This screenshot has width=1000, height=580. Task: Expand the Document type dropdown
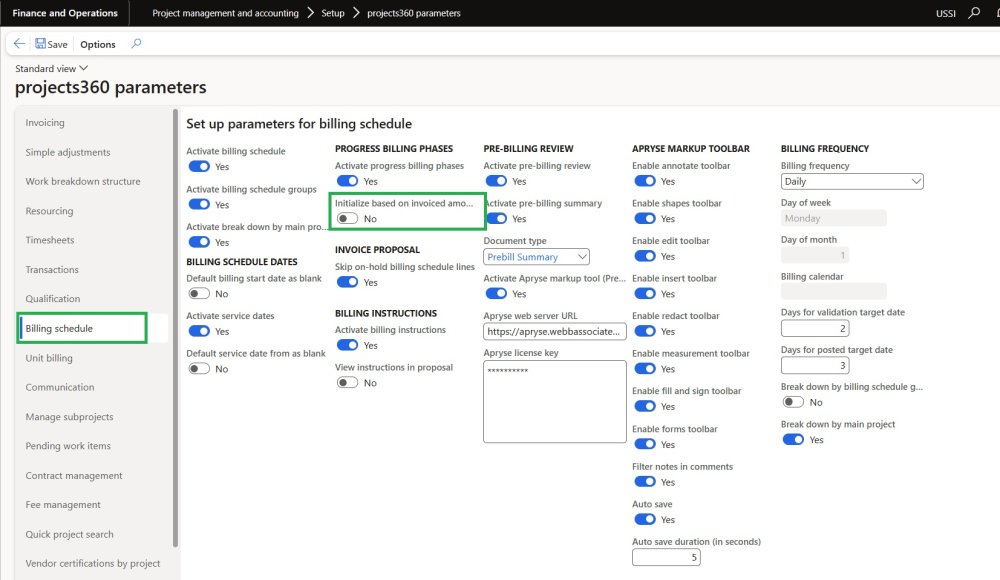[x=536, y=257]
